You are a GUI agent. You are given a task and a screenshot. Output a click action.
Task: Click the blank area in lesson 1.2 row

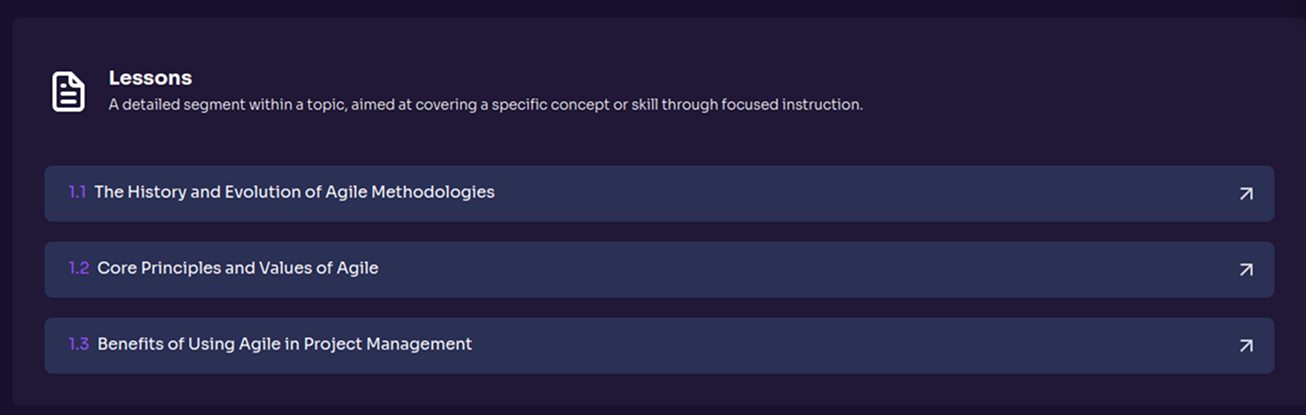(x=800, y=269)
